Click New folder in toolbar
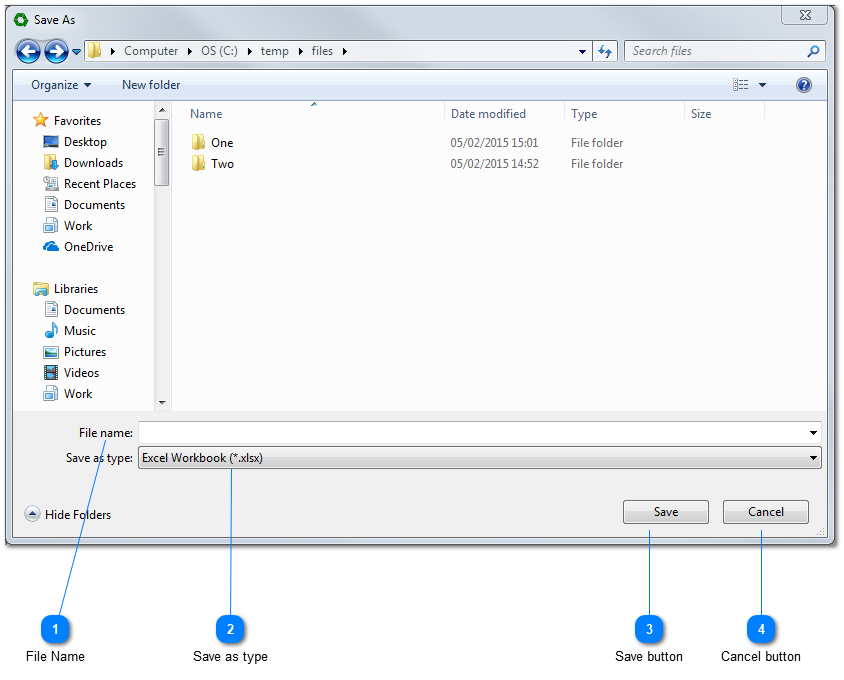Viewport: 844px width, 680px height. click(x=151, y=85)
